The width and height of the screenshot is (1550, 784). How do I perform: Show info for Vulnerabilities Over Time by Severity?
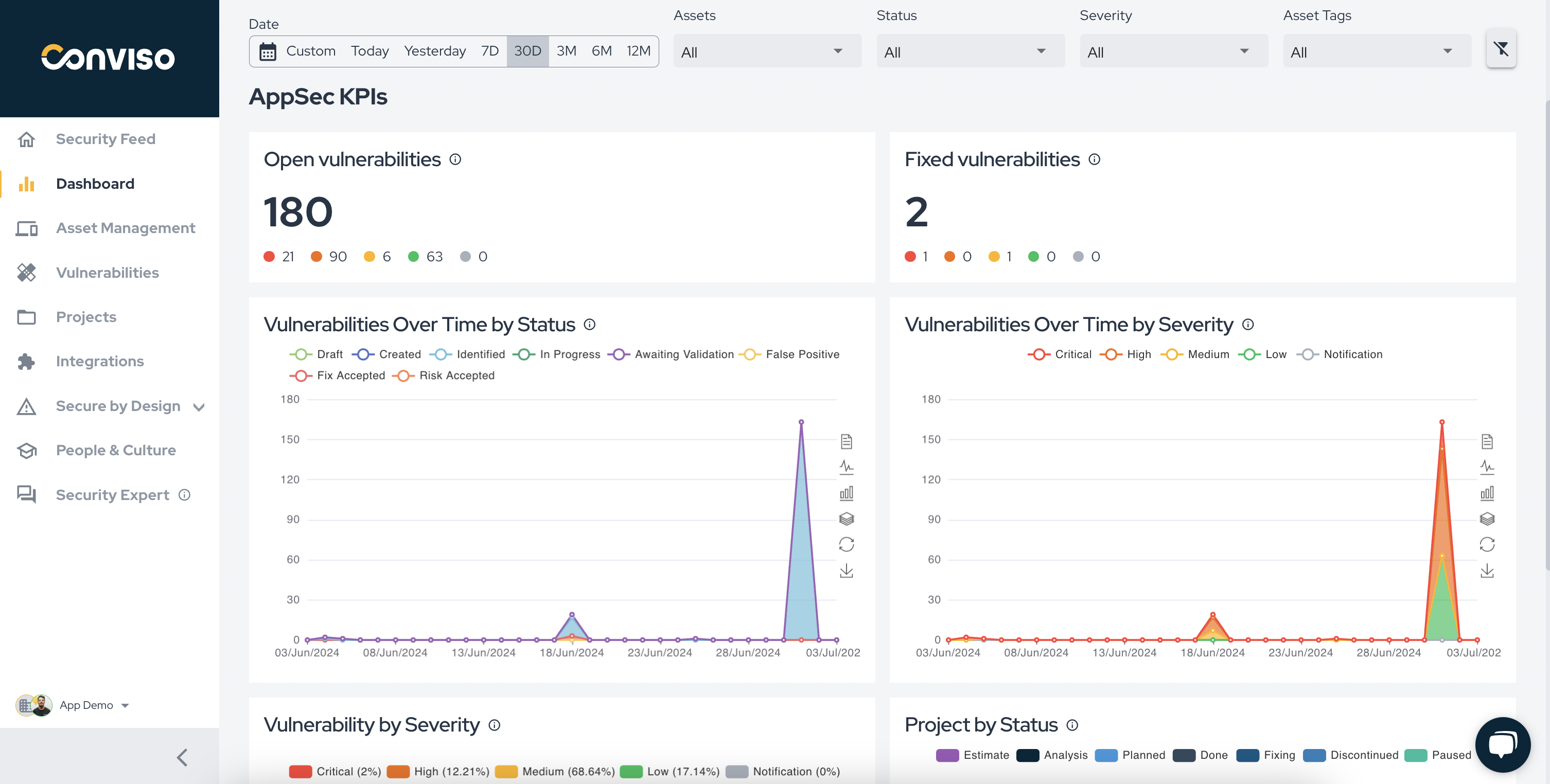point(1248,325)
